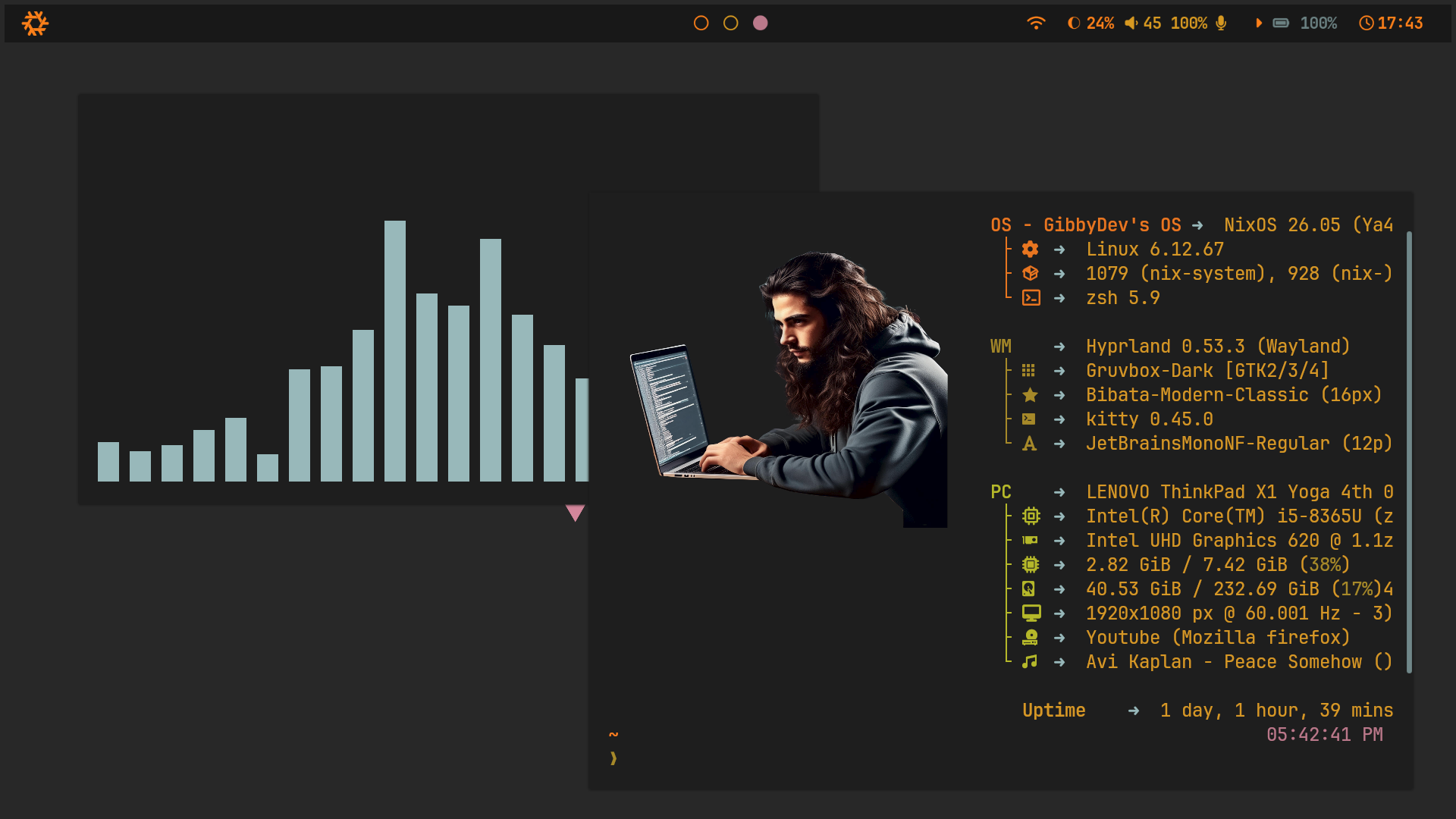Click the laptop hacker image in the terminal
The height and width of the screenshot is (819, 1456).
click(789, 389)
